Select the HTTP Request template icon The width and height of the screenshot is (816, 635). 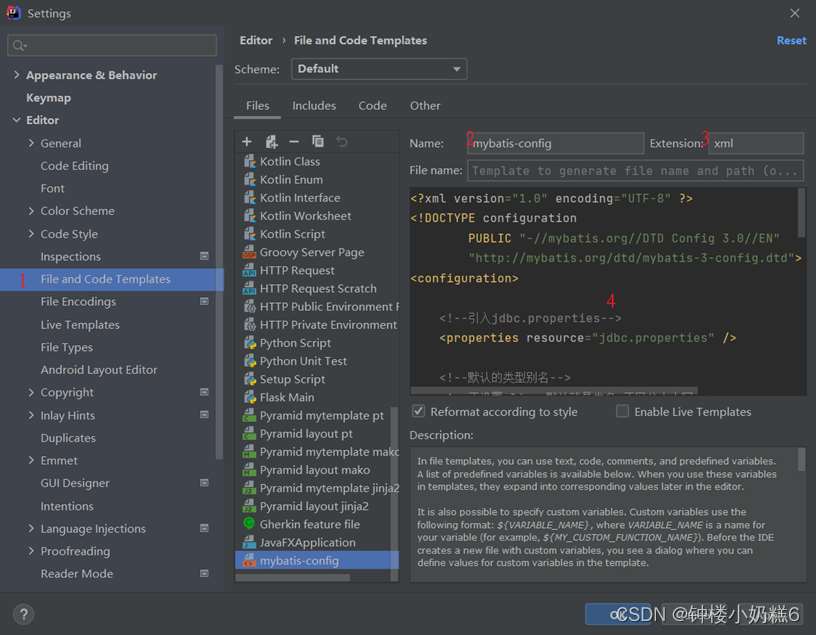250,271
